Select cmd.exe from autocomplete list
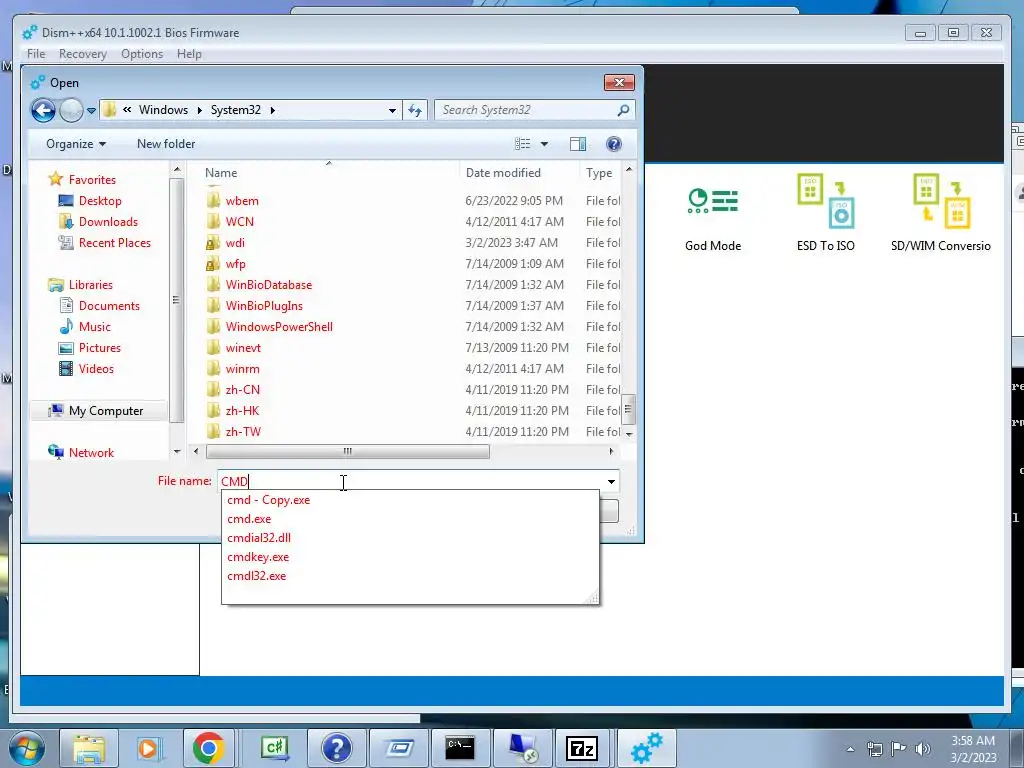 pos(249,519)
